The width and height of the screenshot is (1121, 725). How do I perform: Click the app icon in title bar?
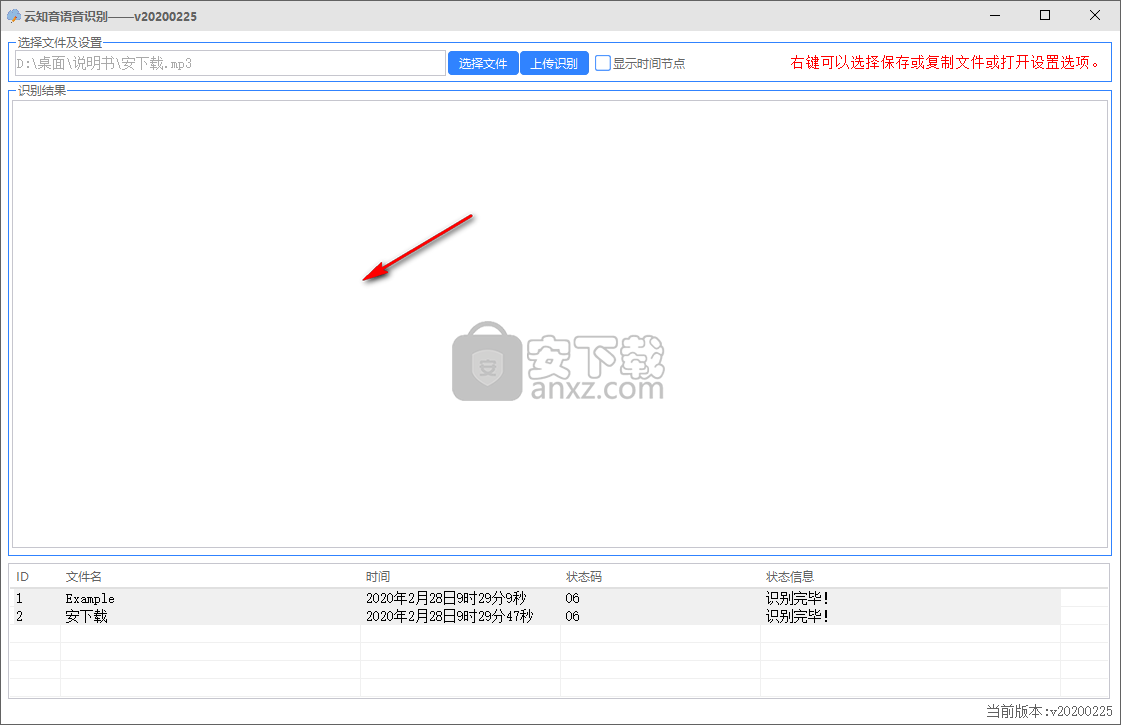tap(13, 16)
